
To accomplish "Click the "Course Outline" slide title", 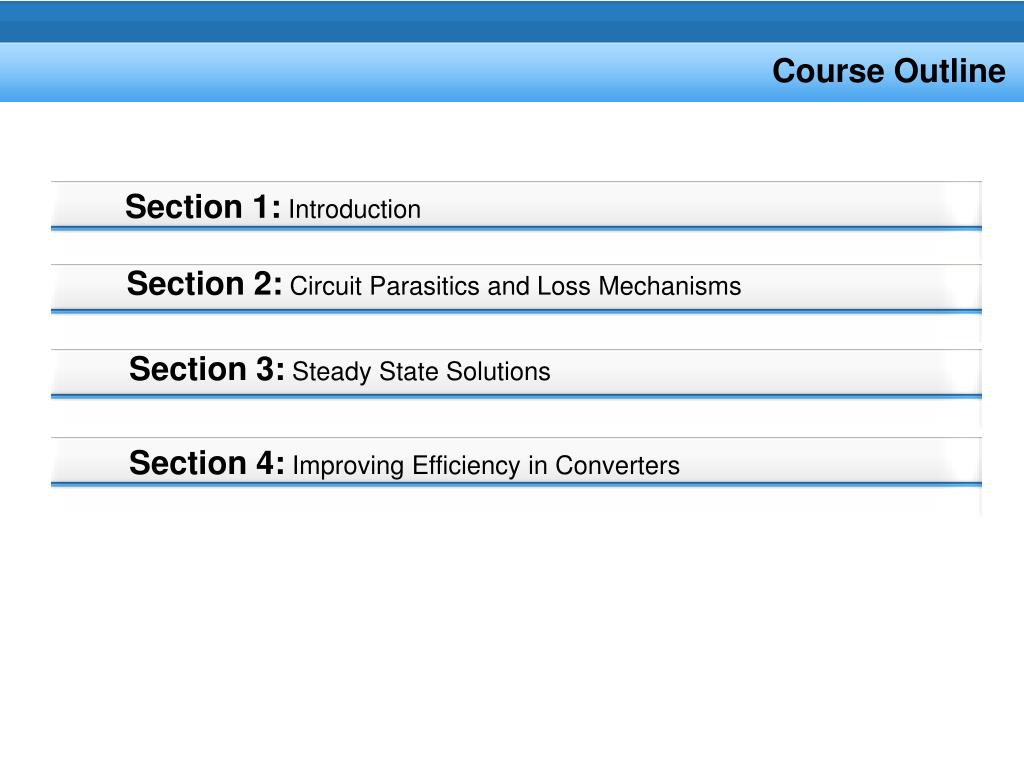I will pos(889,71).
